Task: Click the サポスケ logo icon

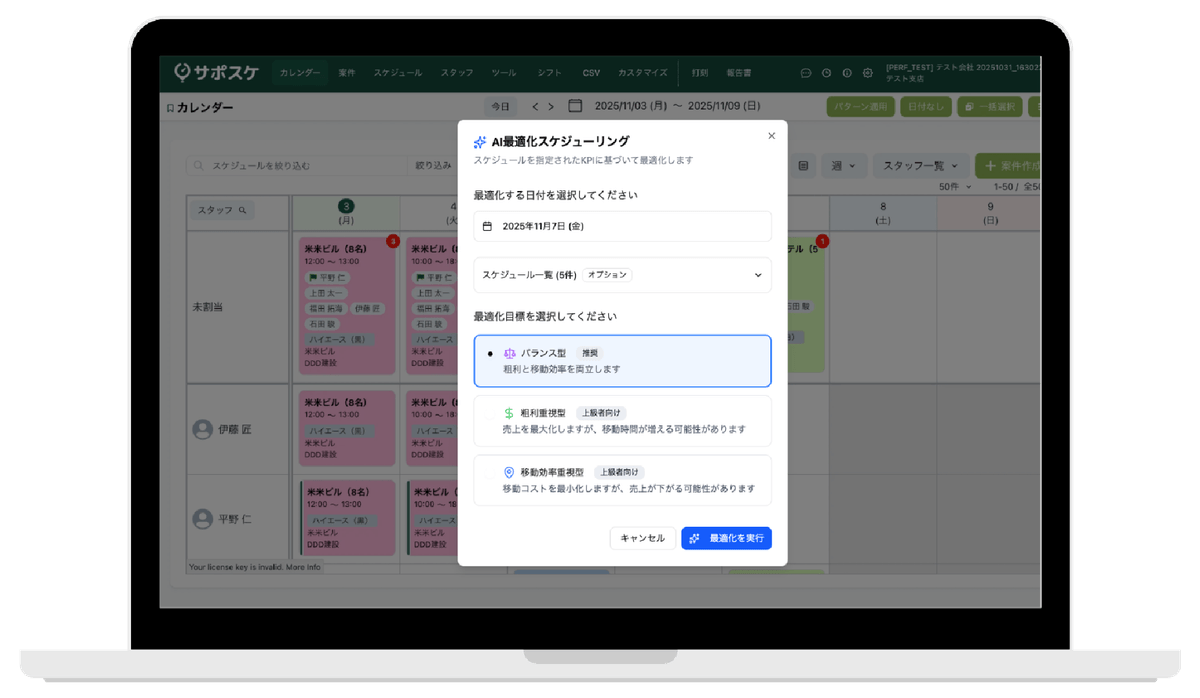Action: [182, 72]
